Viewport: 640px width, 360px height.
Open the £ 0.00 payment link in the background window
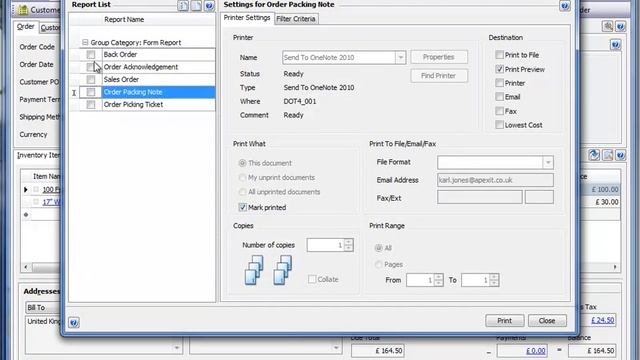536,351
